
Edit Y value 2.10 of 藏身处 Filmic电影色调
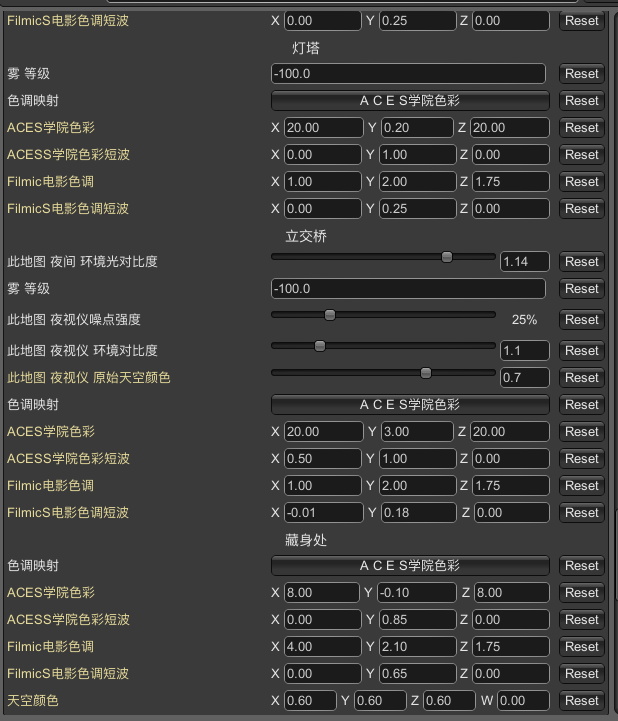[418, 647]
